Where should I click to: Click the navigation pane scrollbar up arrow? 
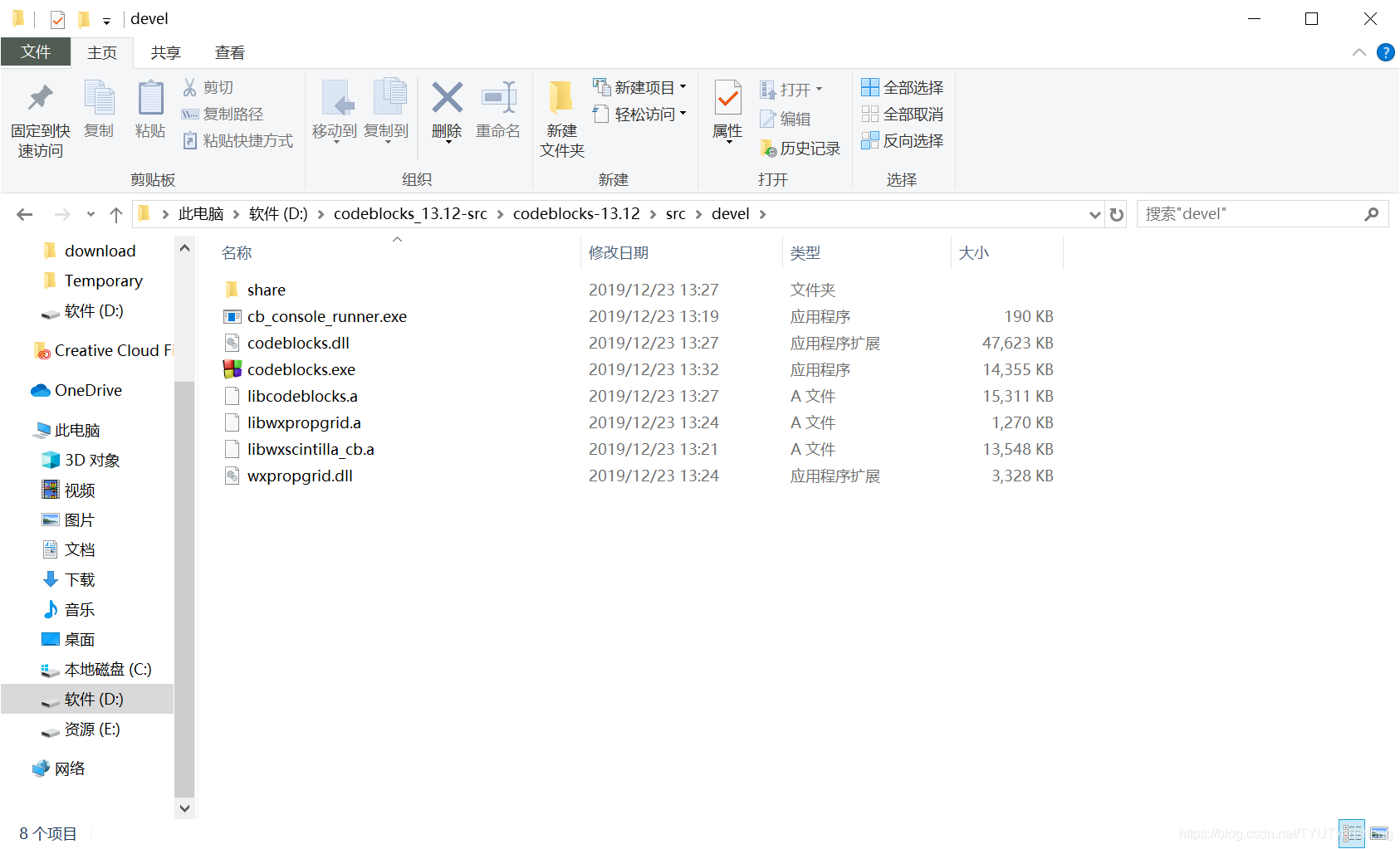tap(184, 247)
